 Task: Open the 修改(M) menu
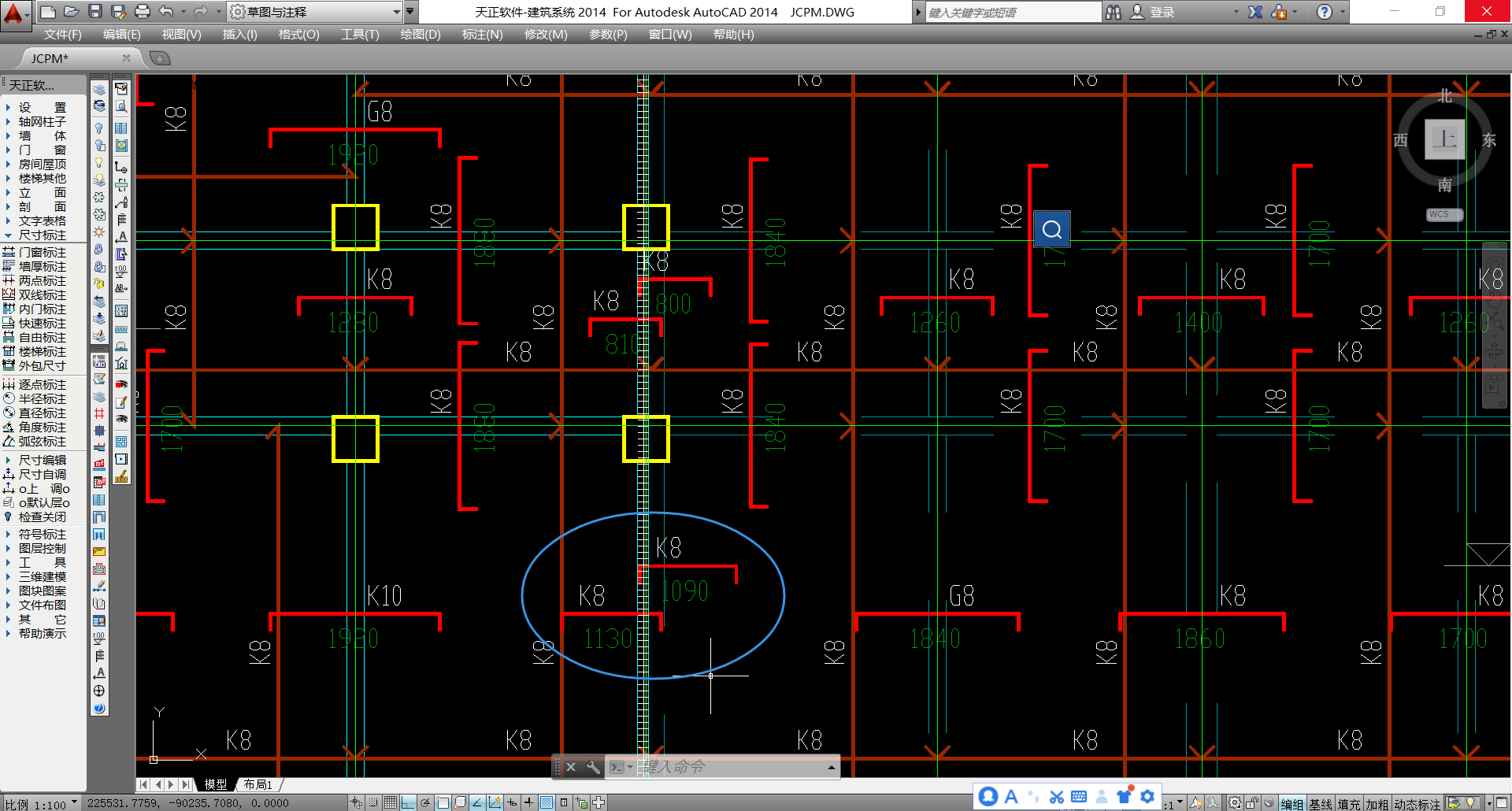click(546, 35)
